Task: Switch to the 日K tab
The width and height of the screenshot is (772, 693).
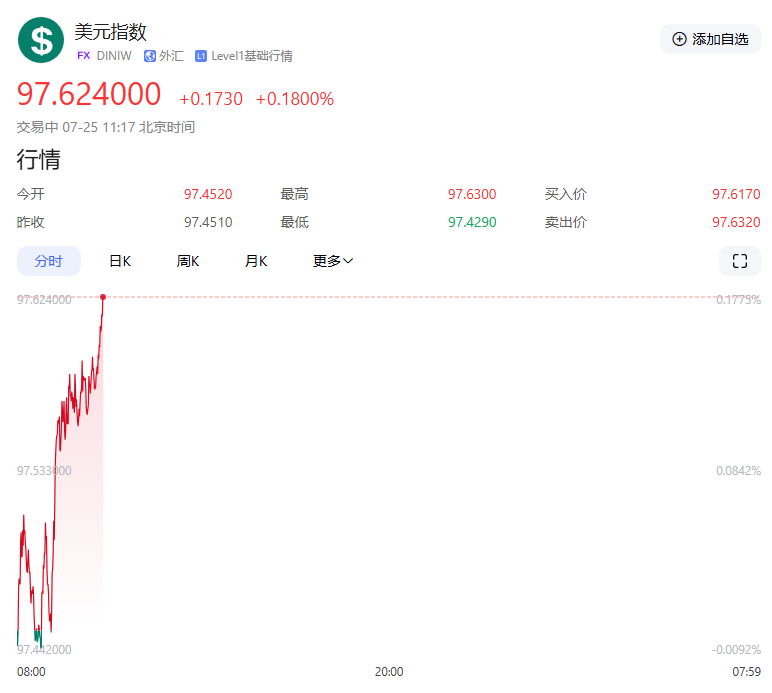Action: coord(120,261)
